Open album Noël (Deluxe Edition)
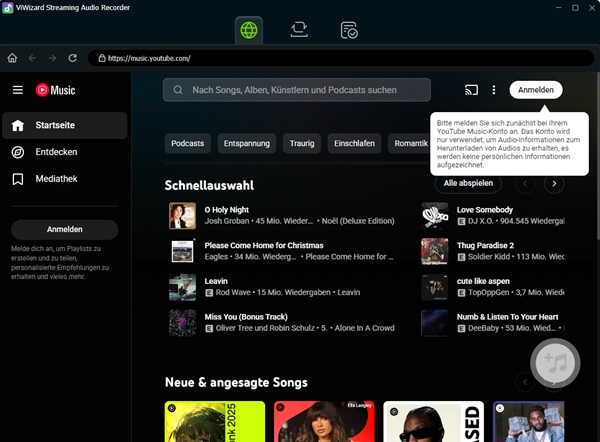 358,221
